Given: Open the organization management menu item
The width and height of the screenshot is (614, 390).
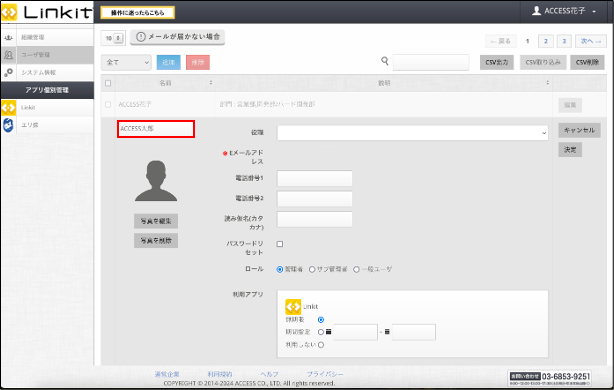Looking at the screenshot, I should [x=47, y=38].
